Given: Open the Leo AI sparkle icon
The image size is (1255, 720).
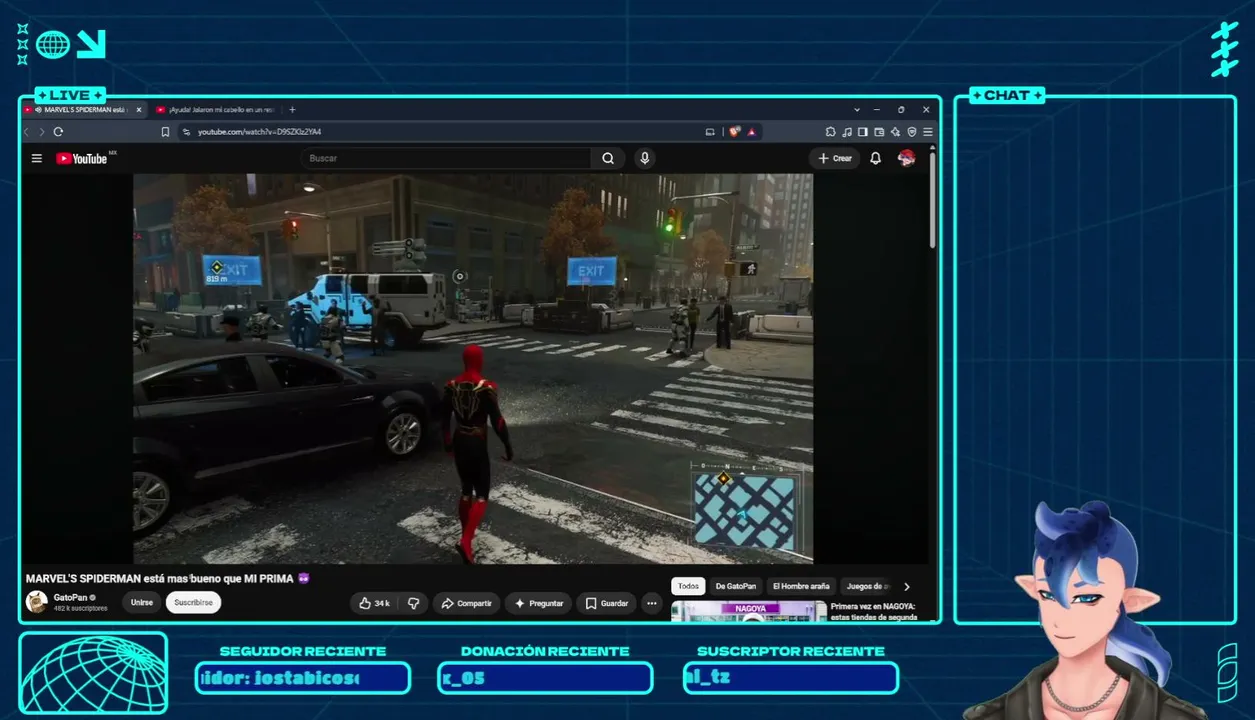Looking at the screenshot, I should click(x=895, y=132).
